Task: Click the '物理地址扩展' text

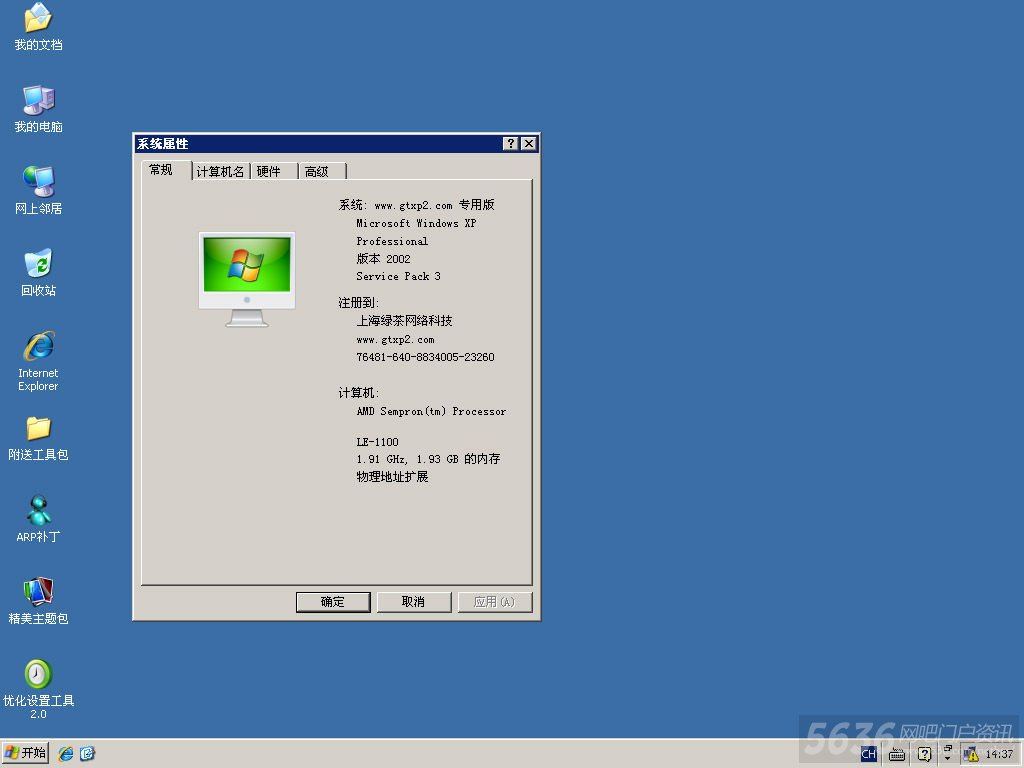Action: pos(392,477)
